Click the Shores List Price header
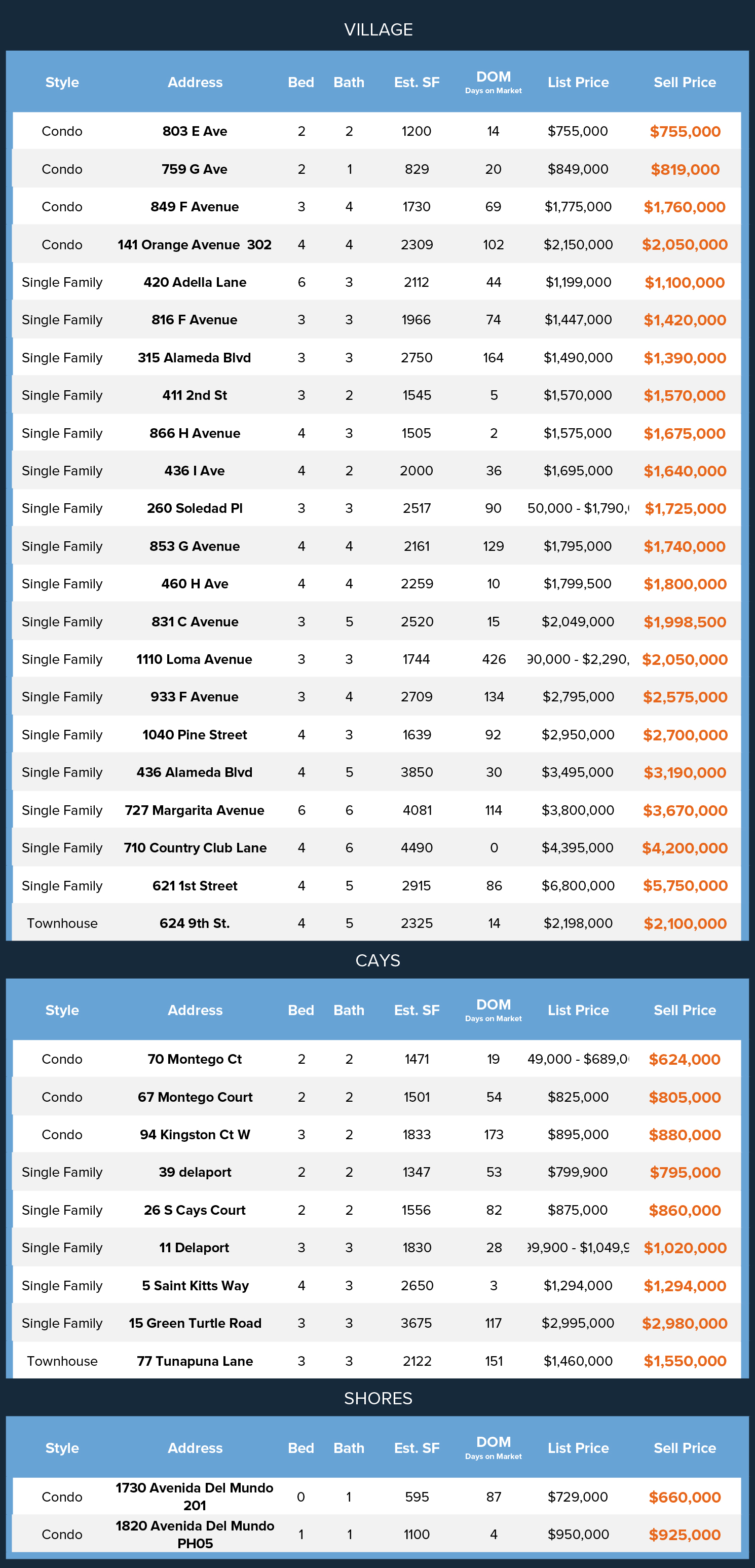Image resolution: width=755 pixels, height=1568 pixels. [x=578, y=1448]
